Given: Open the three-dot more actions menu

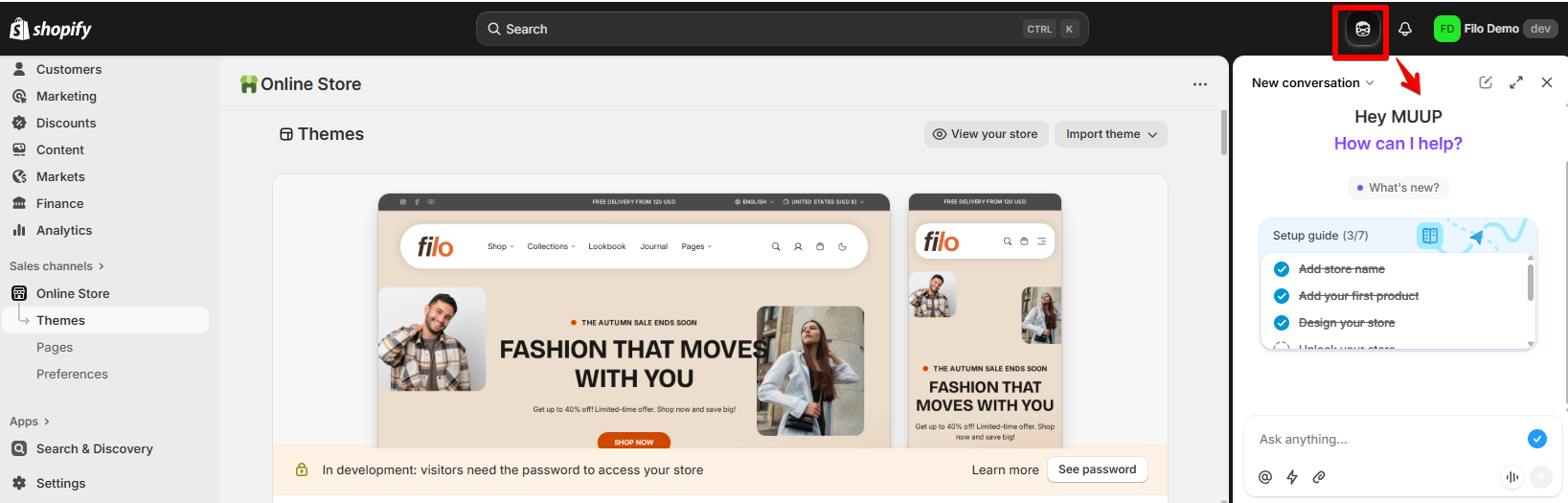Looking at the screenshot, I should click(x=1200, y=84).
